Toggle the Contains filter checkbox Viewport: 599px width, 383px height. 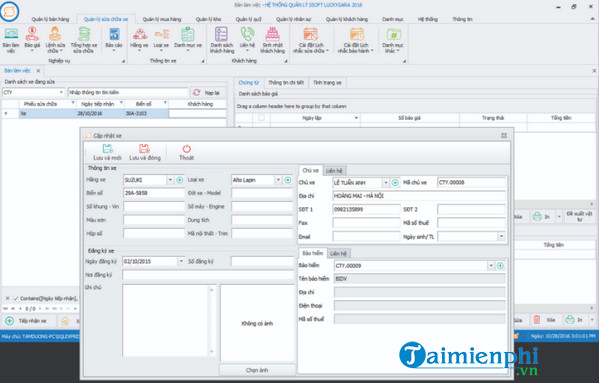point(16,298)
